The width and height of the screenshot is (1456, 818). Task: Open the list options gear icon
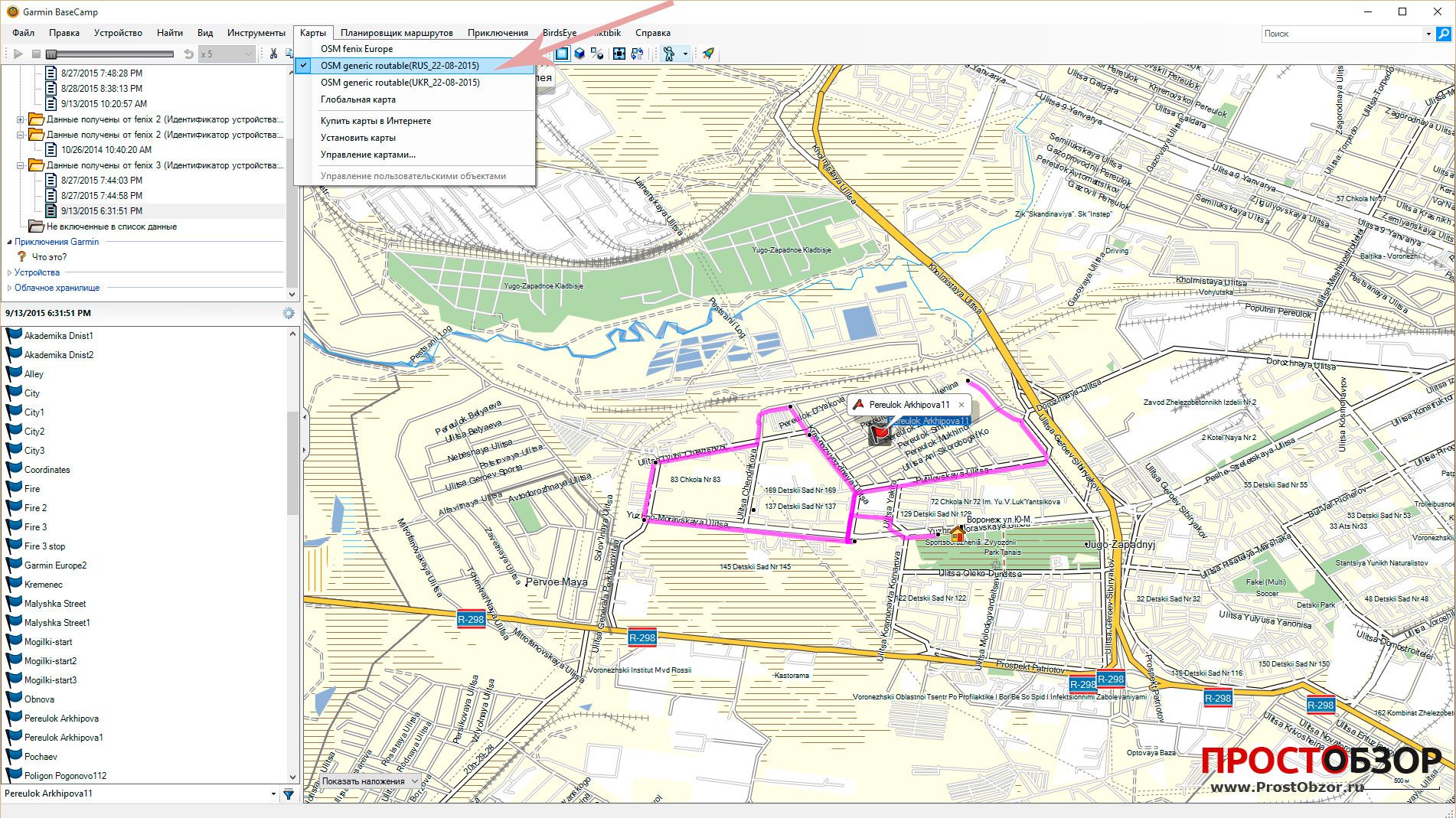click(289, 313)
